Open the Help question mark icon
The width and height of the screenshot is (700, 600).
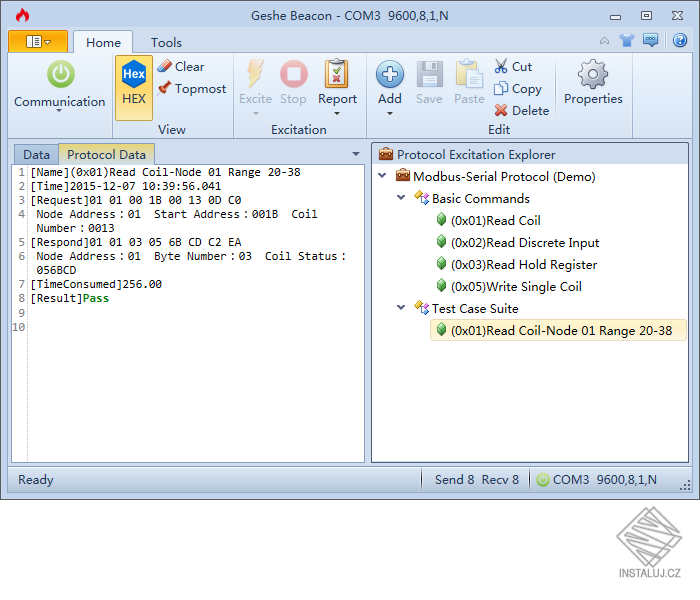click(679, 40)
